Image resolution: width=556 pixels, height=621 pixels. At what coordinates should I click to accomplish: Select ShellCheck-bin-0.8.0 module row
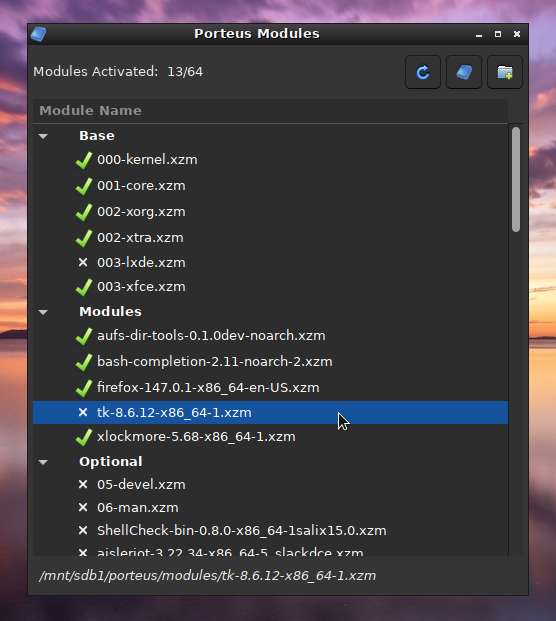[x=270, y=531]
